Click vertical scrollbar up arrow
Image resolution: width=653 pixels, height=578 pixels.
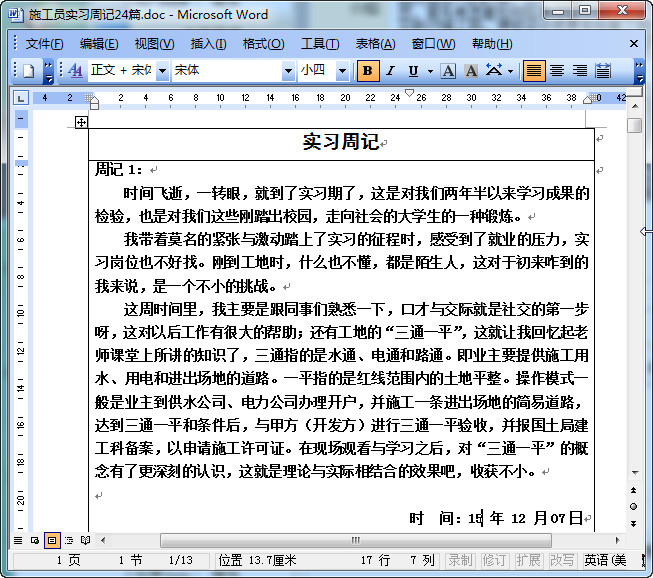[x=635, y=107]
